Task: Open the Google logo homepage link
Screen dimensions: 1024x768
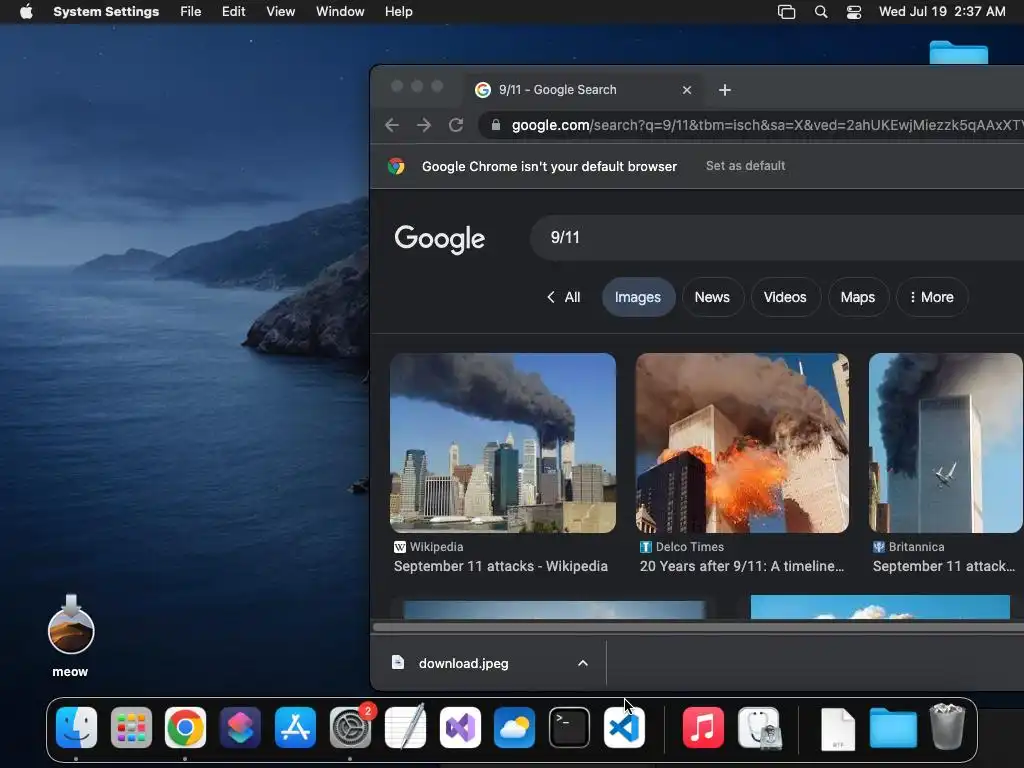Action: (x=440, y=239)
